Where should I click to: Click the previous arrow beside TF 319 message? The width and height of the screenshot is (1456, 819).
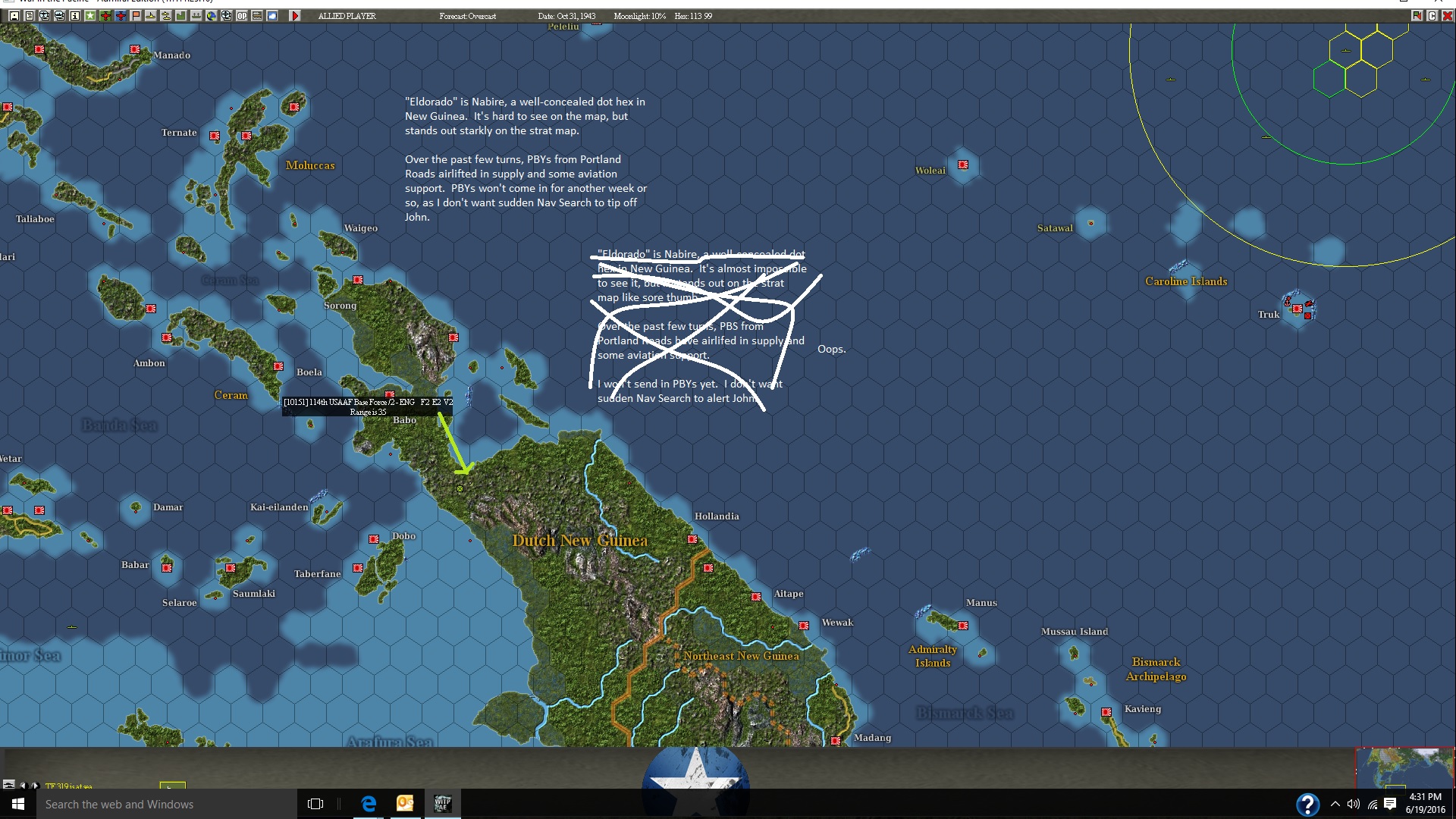[23, 786]
